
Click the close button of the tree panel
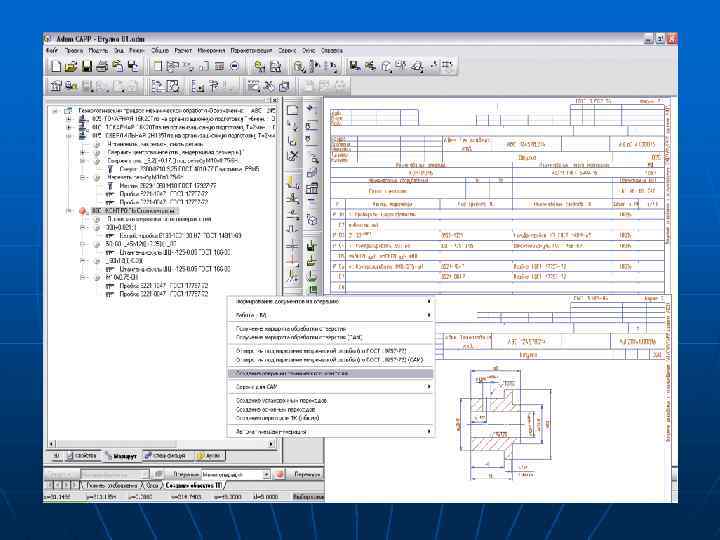point(274,100)
